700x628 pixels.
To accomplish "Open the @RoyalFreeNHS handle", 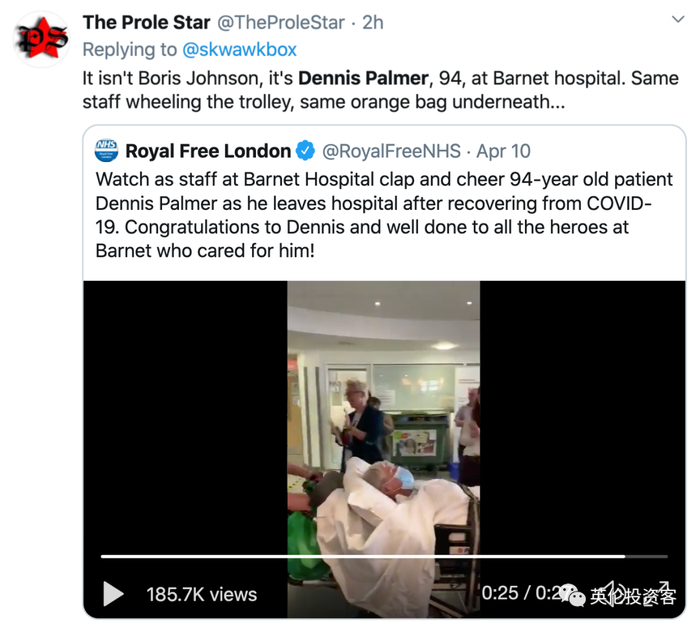I will pos(391,151).
